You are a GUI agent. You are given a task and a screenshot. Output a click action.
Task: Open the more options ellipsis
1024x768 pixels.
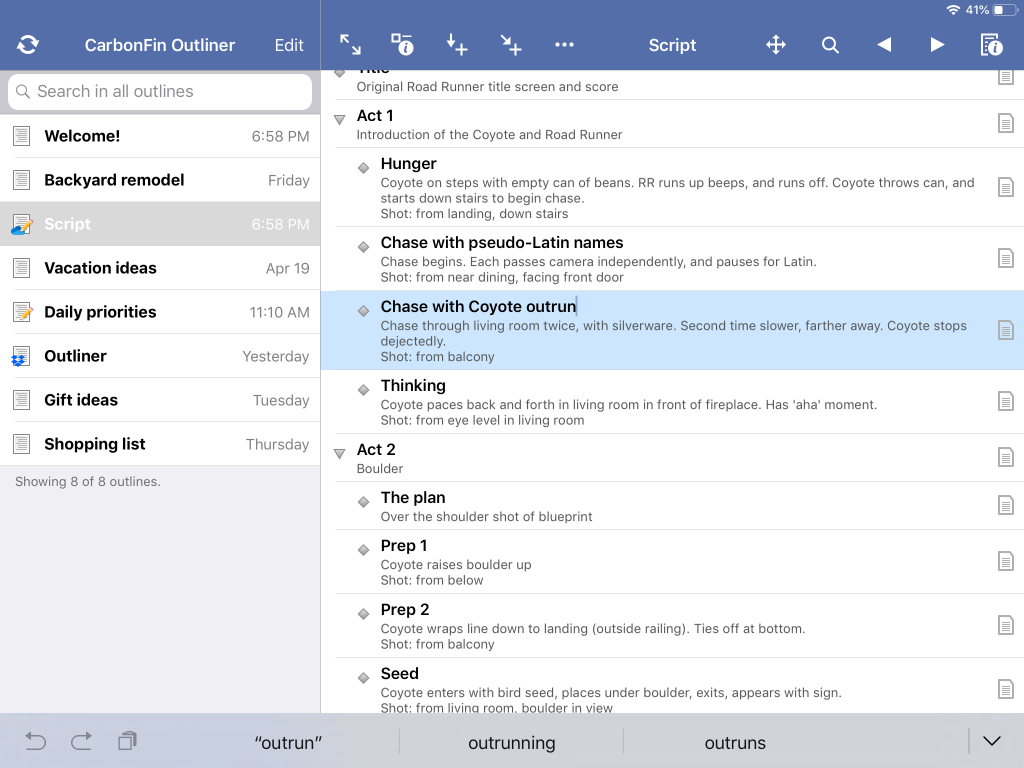click(x=564, y=44)
